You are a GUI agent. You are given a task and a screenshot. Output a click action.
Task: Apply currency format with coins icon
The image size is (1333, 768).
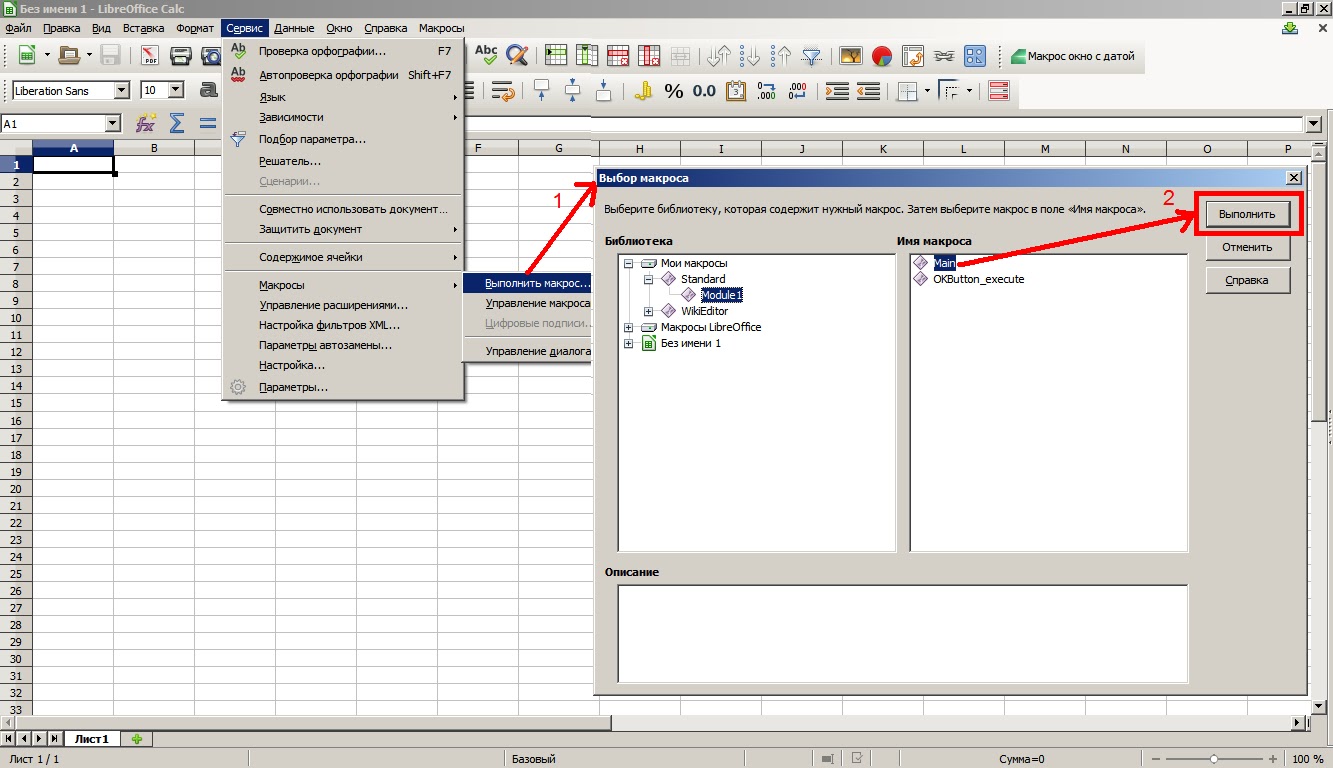(643, 90)
